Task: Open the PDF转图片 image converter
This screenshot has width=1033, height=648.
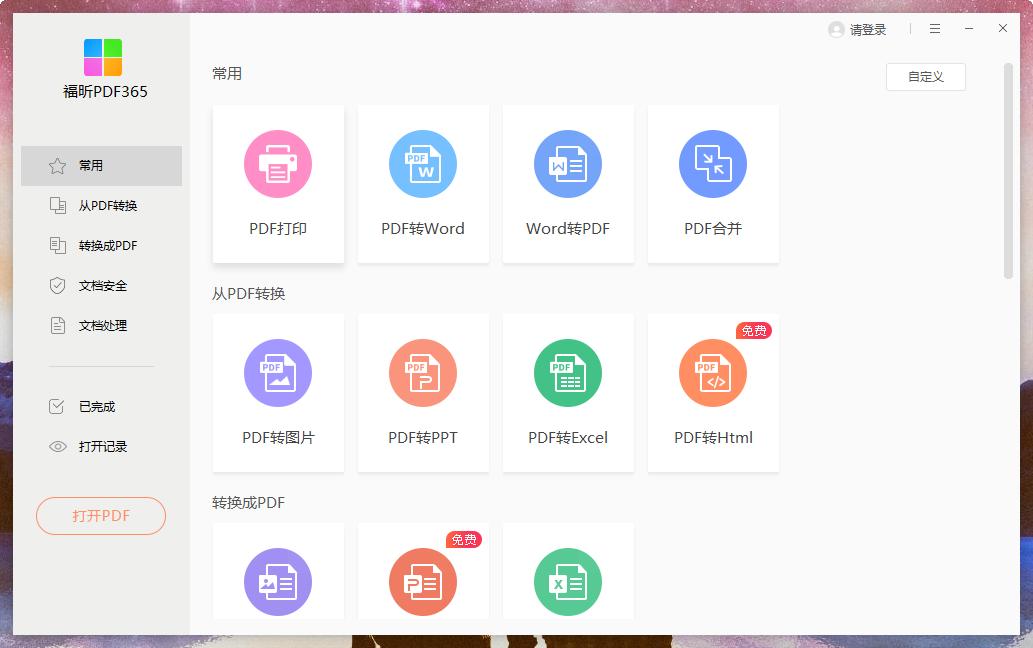Action: [278, 393]
